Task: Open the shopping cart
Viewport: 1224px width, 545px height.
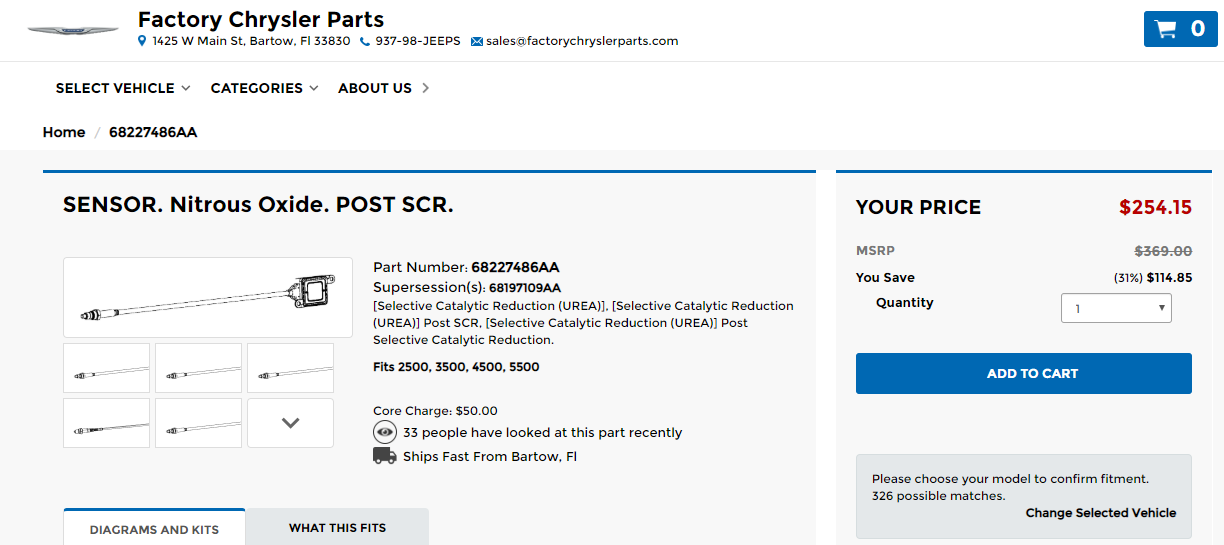Action: [1180, 29]
